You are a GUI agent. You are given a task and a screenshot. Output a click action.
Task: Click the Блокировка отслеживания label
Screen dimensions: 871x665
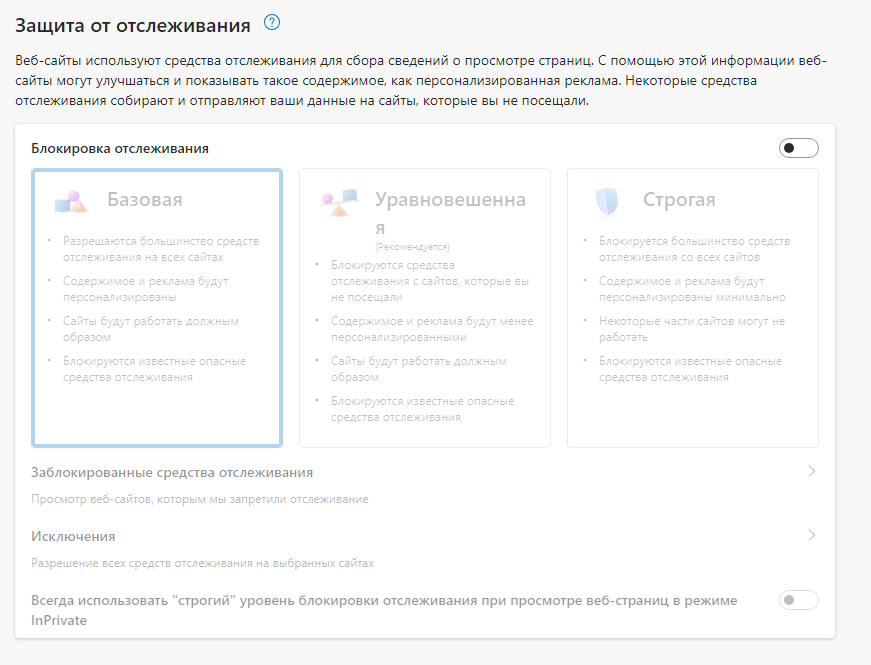point(120,148)
